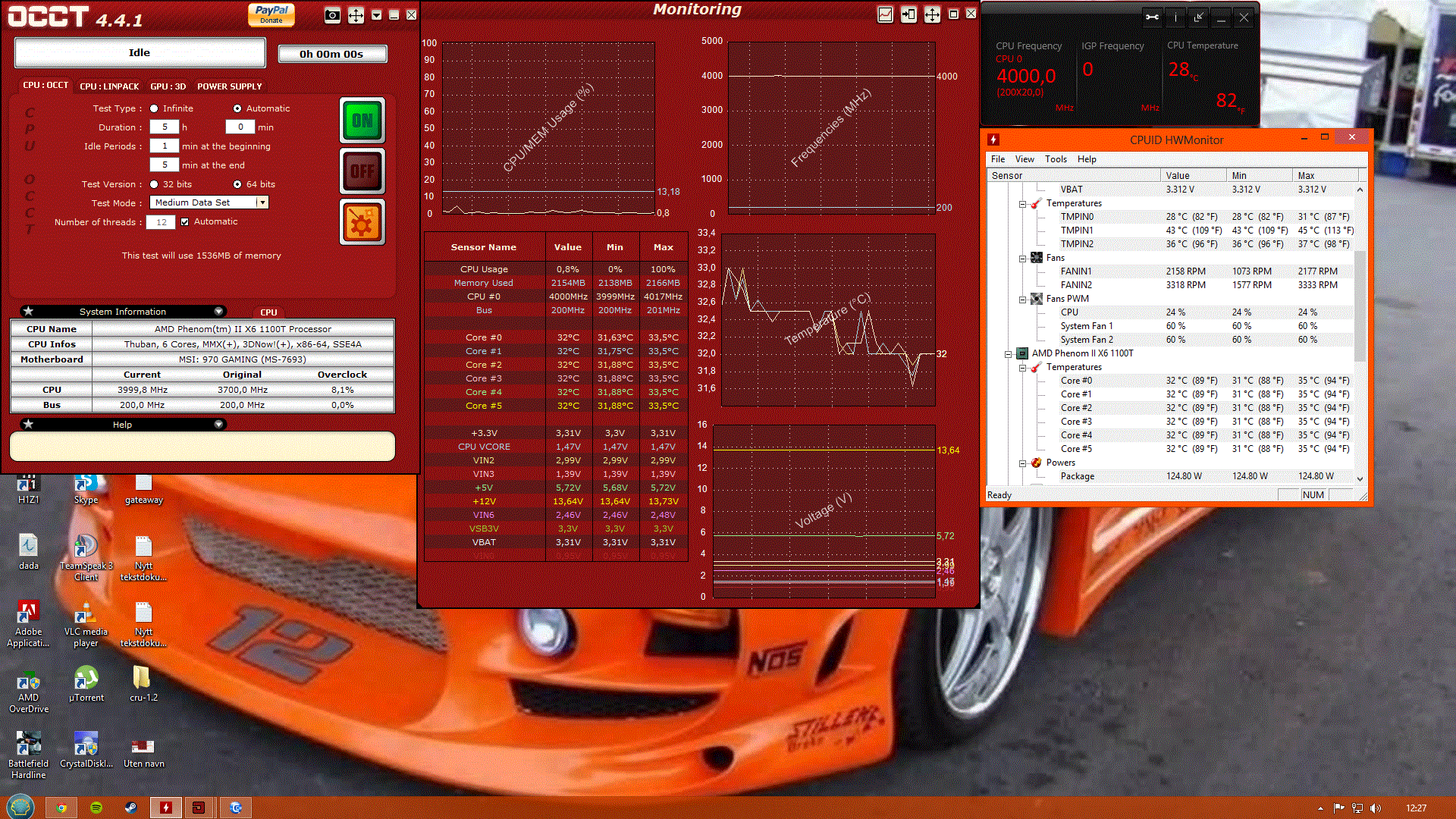This screenshot has height=819, width=1456.
Task: Switch to the CPU:LINPACK tab
Action: [109, 86]
